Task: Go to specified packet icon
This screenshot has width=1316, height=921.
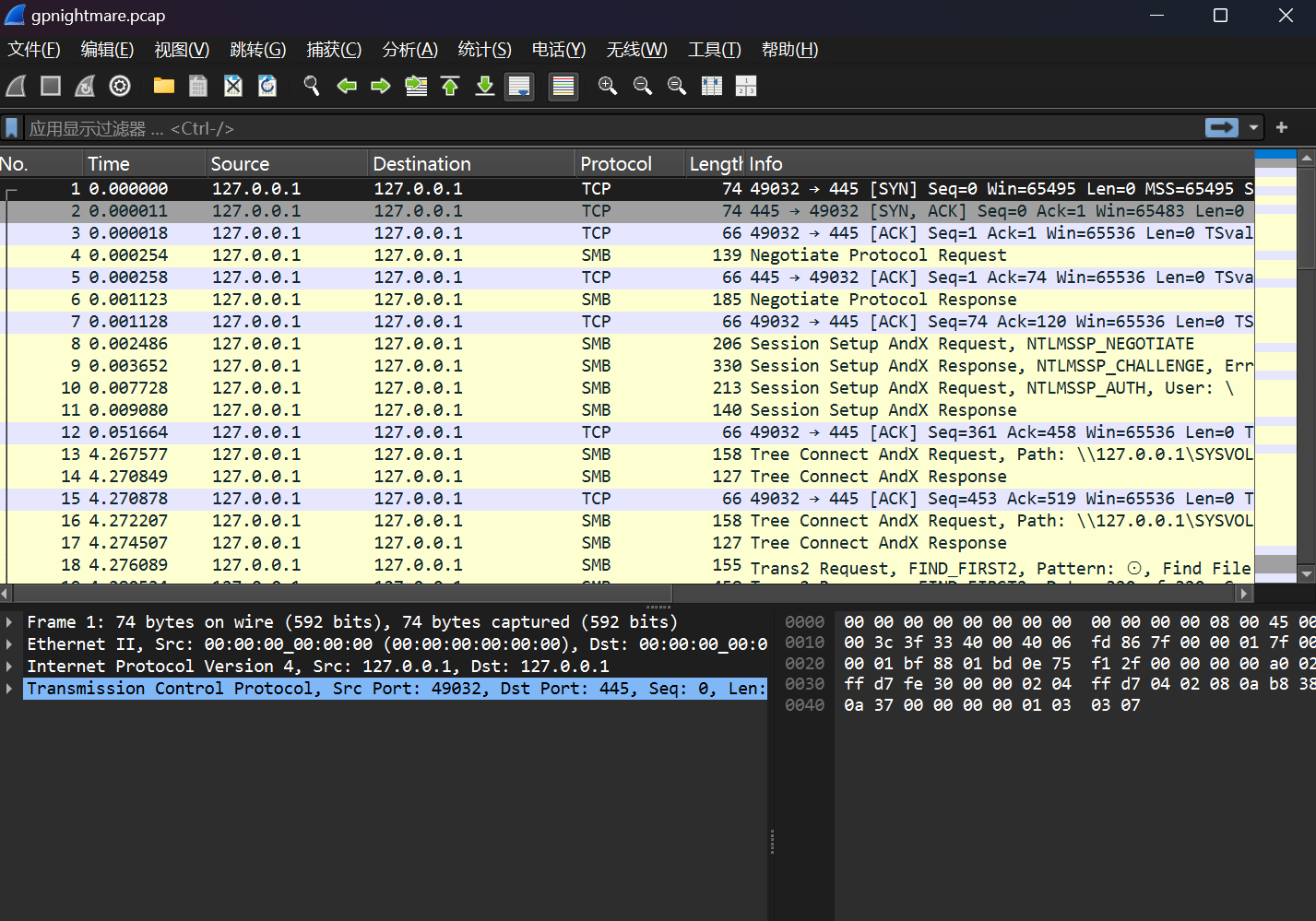Action: [416, 86]
